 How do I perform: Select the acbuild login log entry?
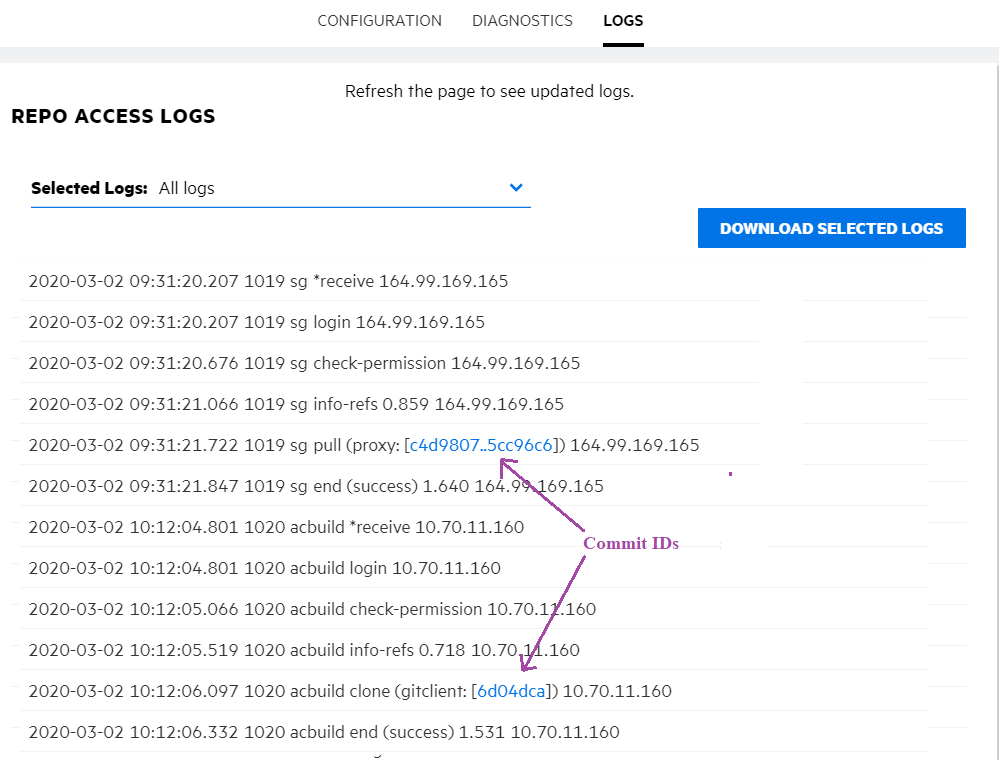click(264, 568)
